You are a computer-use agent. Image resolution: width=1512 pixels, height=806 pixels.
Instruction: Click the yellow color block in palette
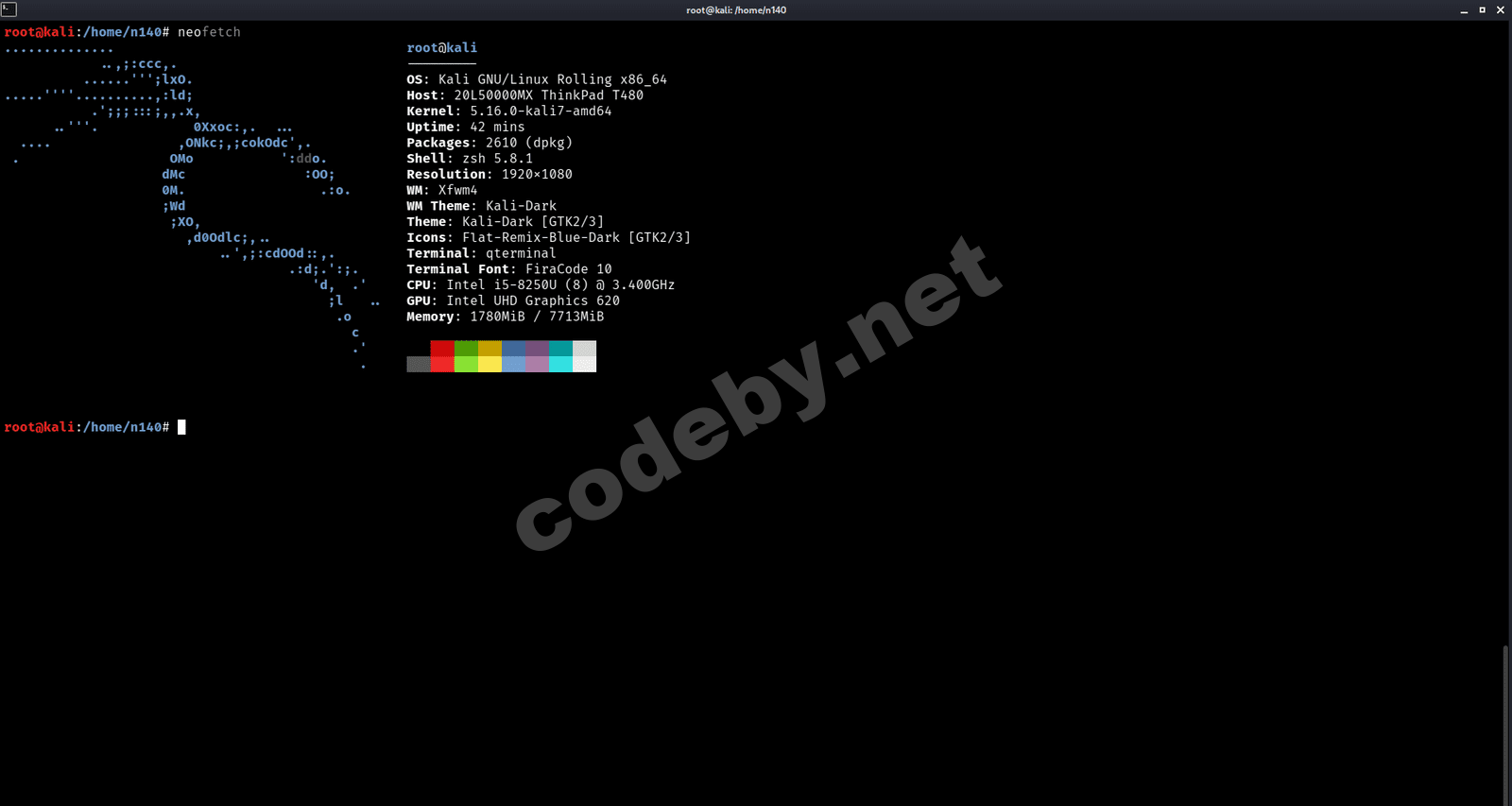coord(490,356)
